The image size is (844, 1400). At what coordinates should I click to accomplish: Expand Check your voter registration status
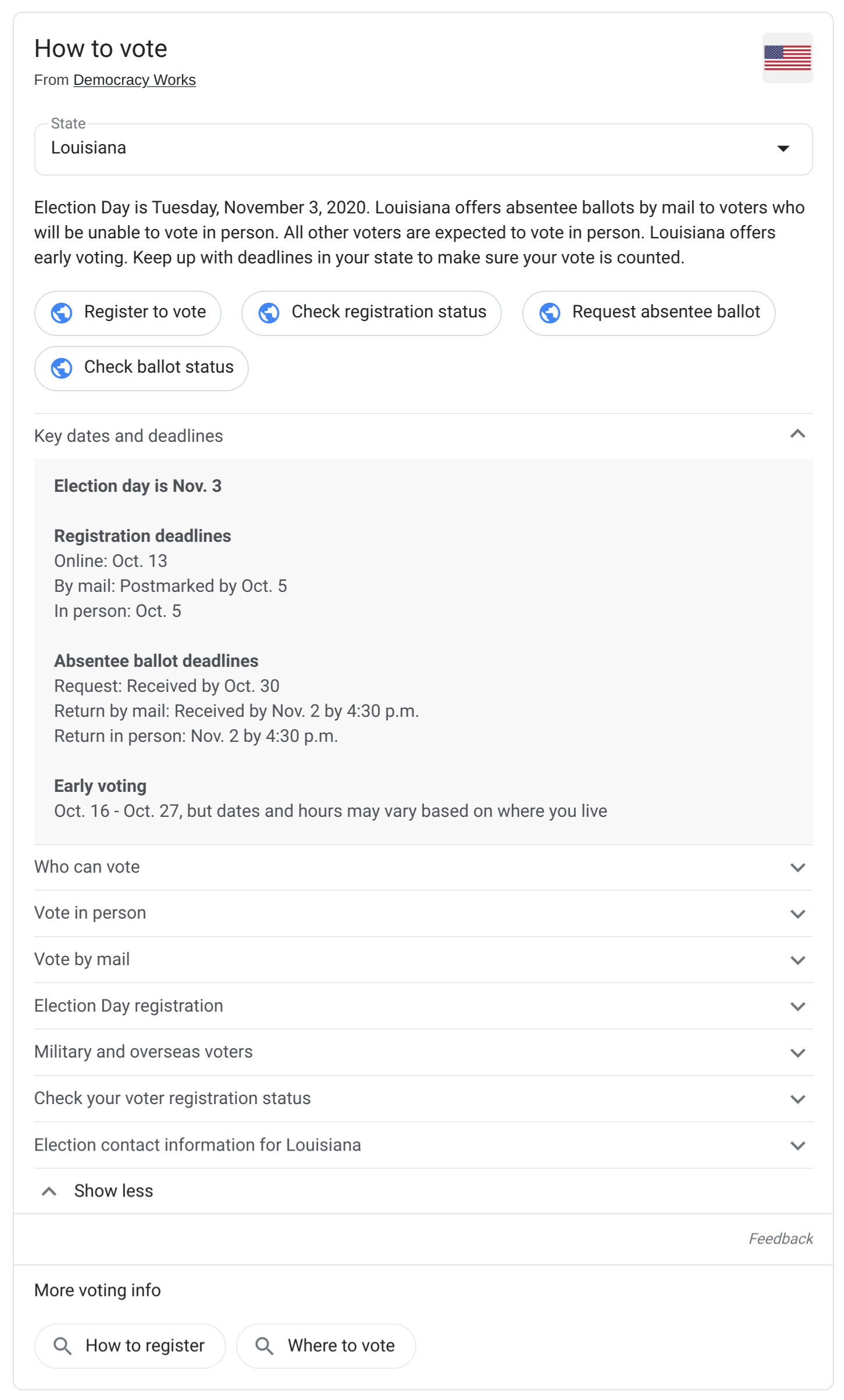797,1099
